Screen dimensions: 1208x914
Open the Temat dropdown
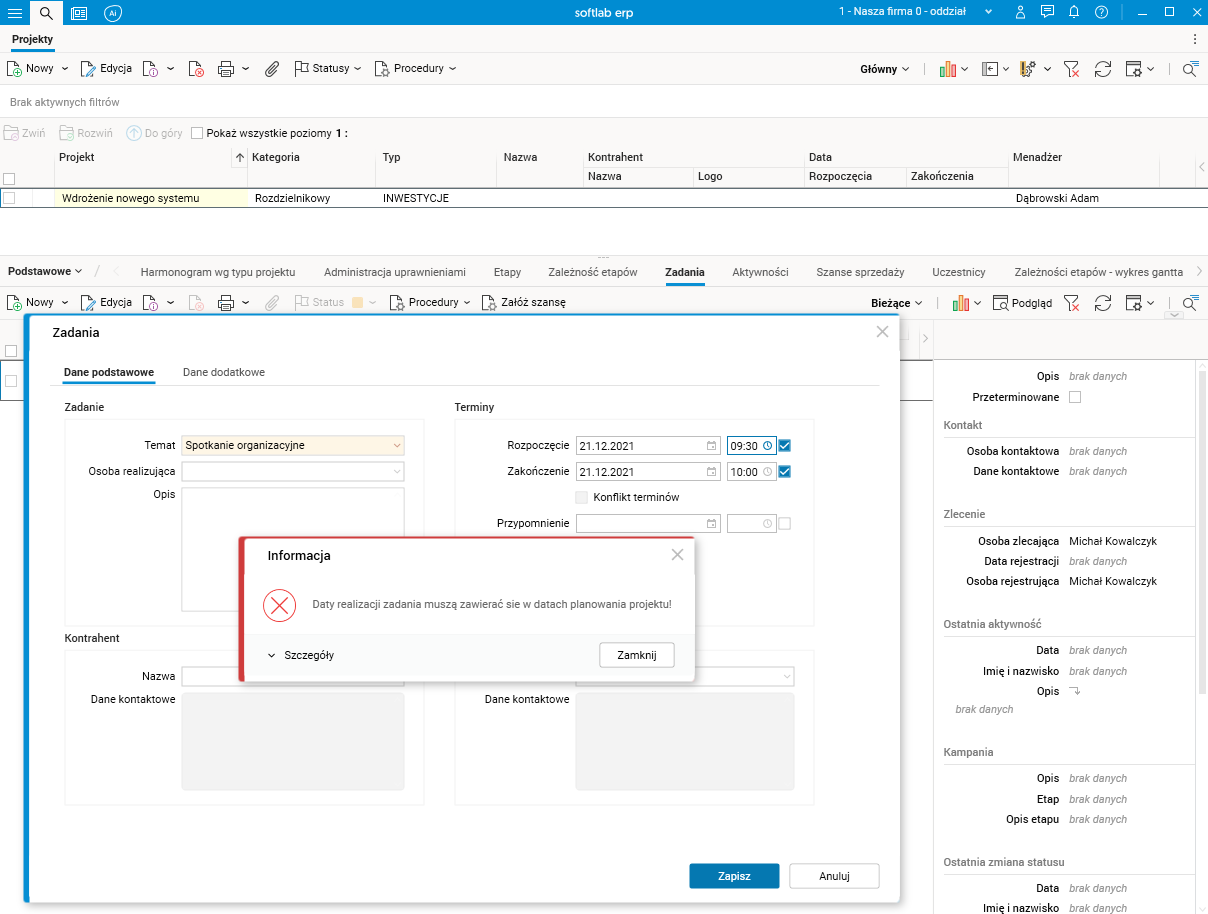(397, 446)
